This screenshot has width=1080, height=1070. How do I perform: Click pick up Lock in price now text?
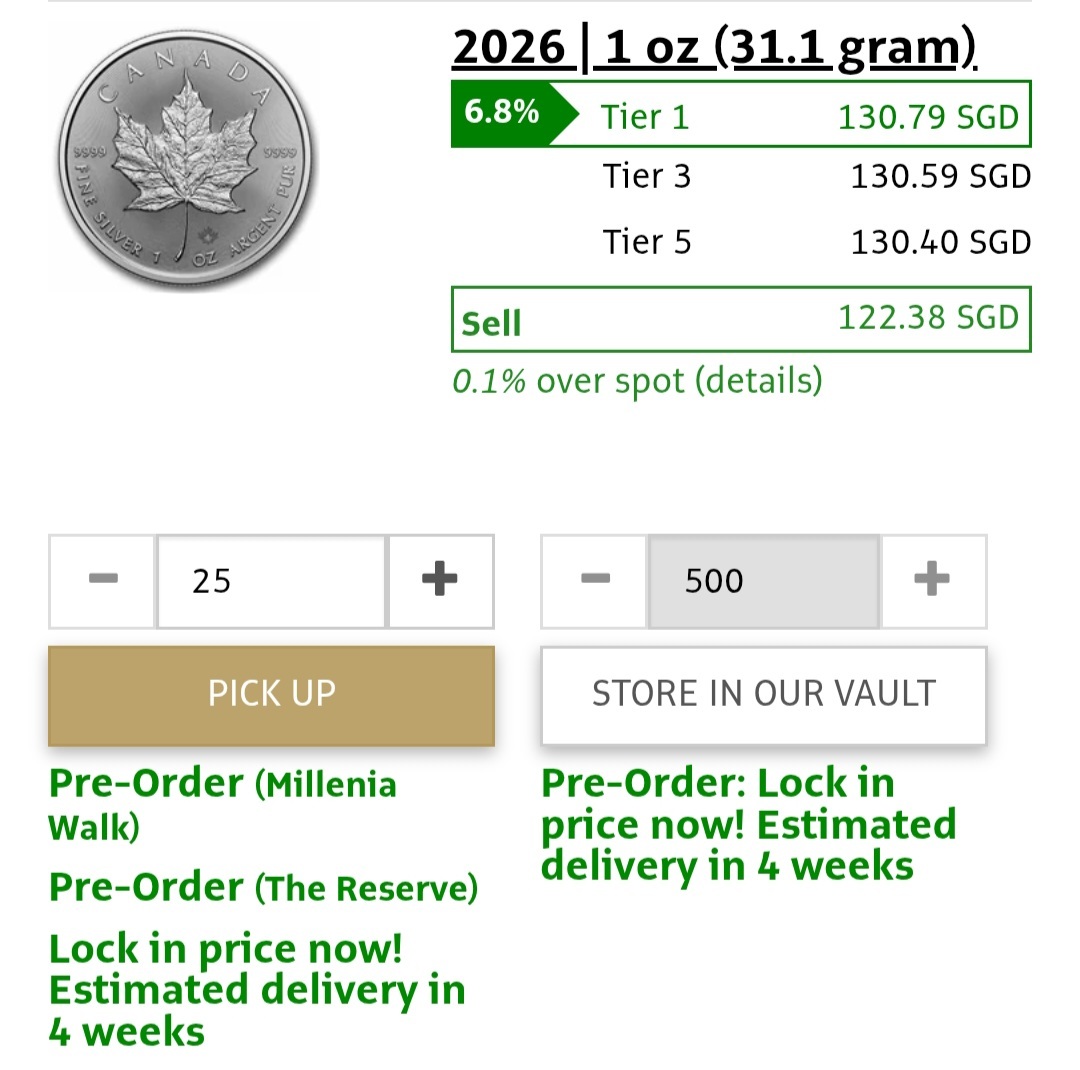[x=257, y=990]
